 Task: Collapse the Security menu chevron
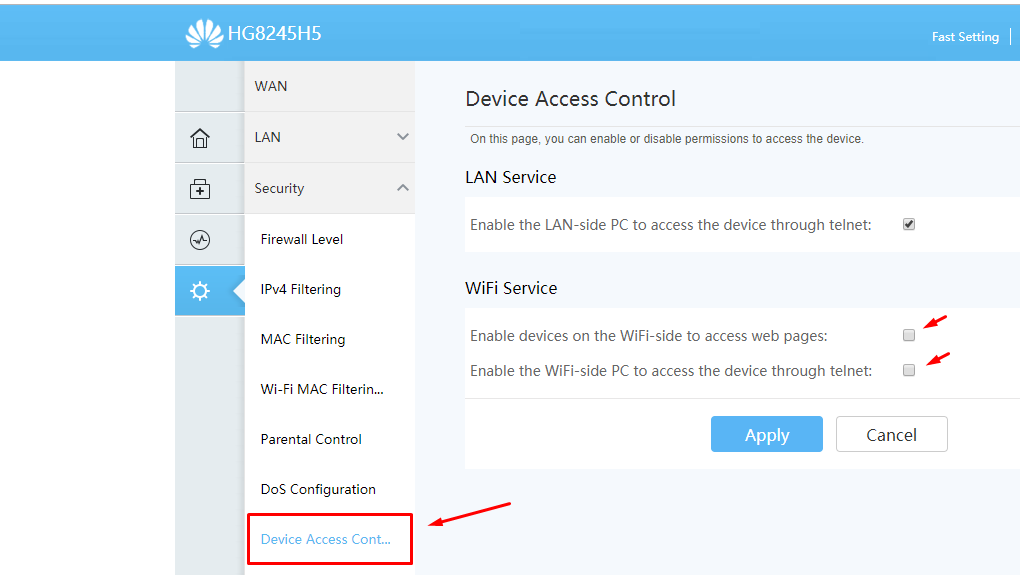(x=403, y=187)
